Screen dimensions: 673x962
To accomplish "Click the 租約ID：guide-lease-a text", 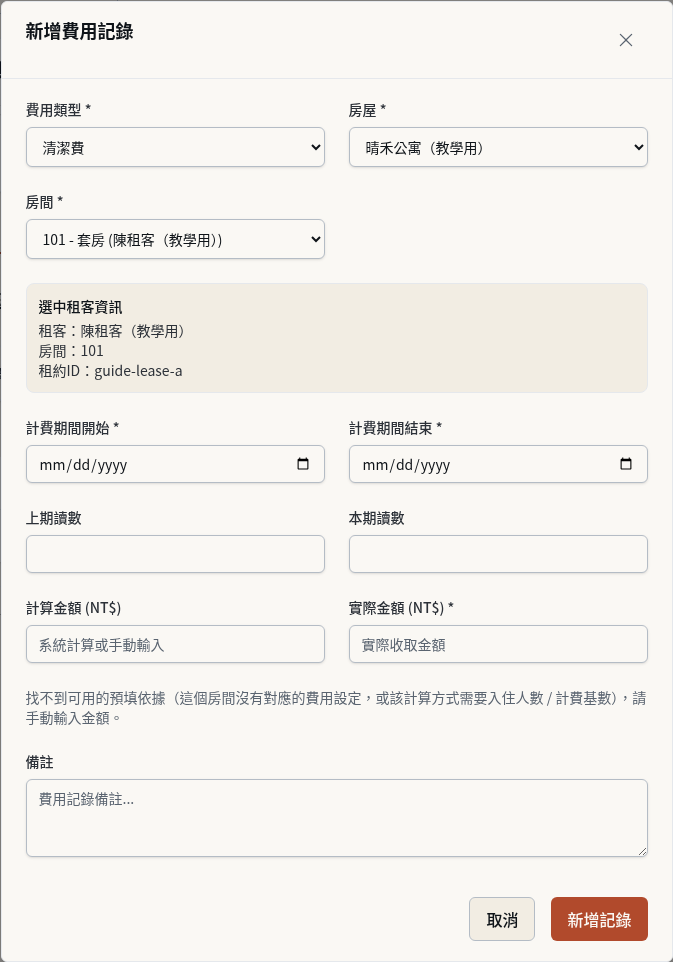I will point(110,371).
